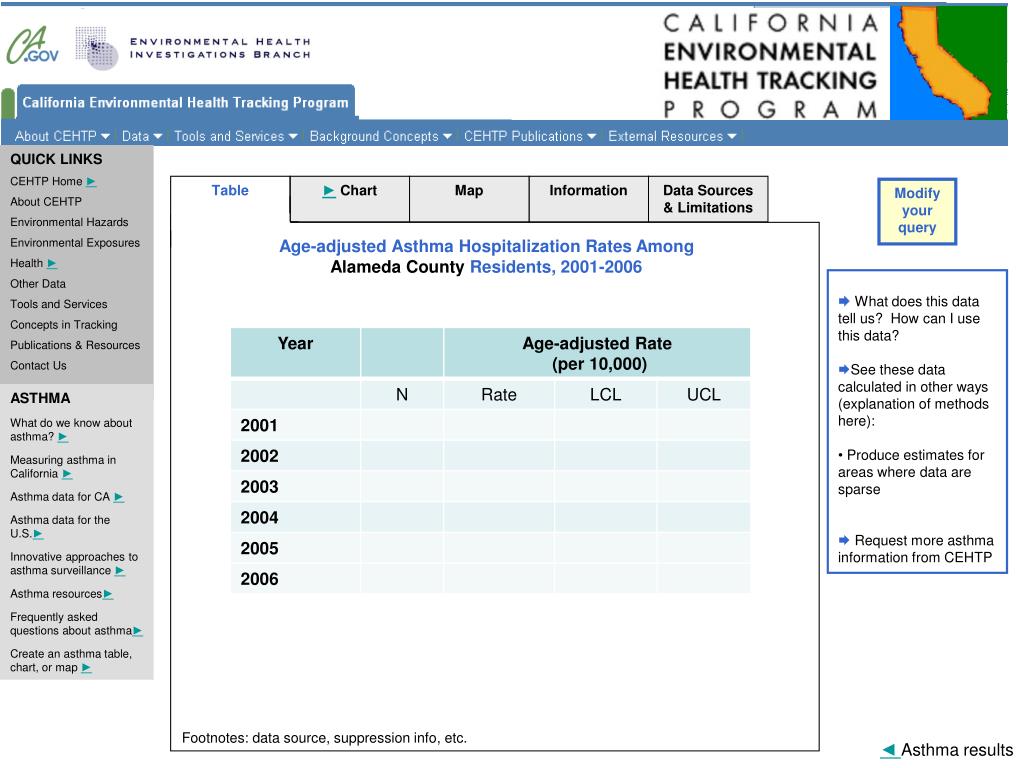Click the 2004 year row label

coord(259,518)
